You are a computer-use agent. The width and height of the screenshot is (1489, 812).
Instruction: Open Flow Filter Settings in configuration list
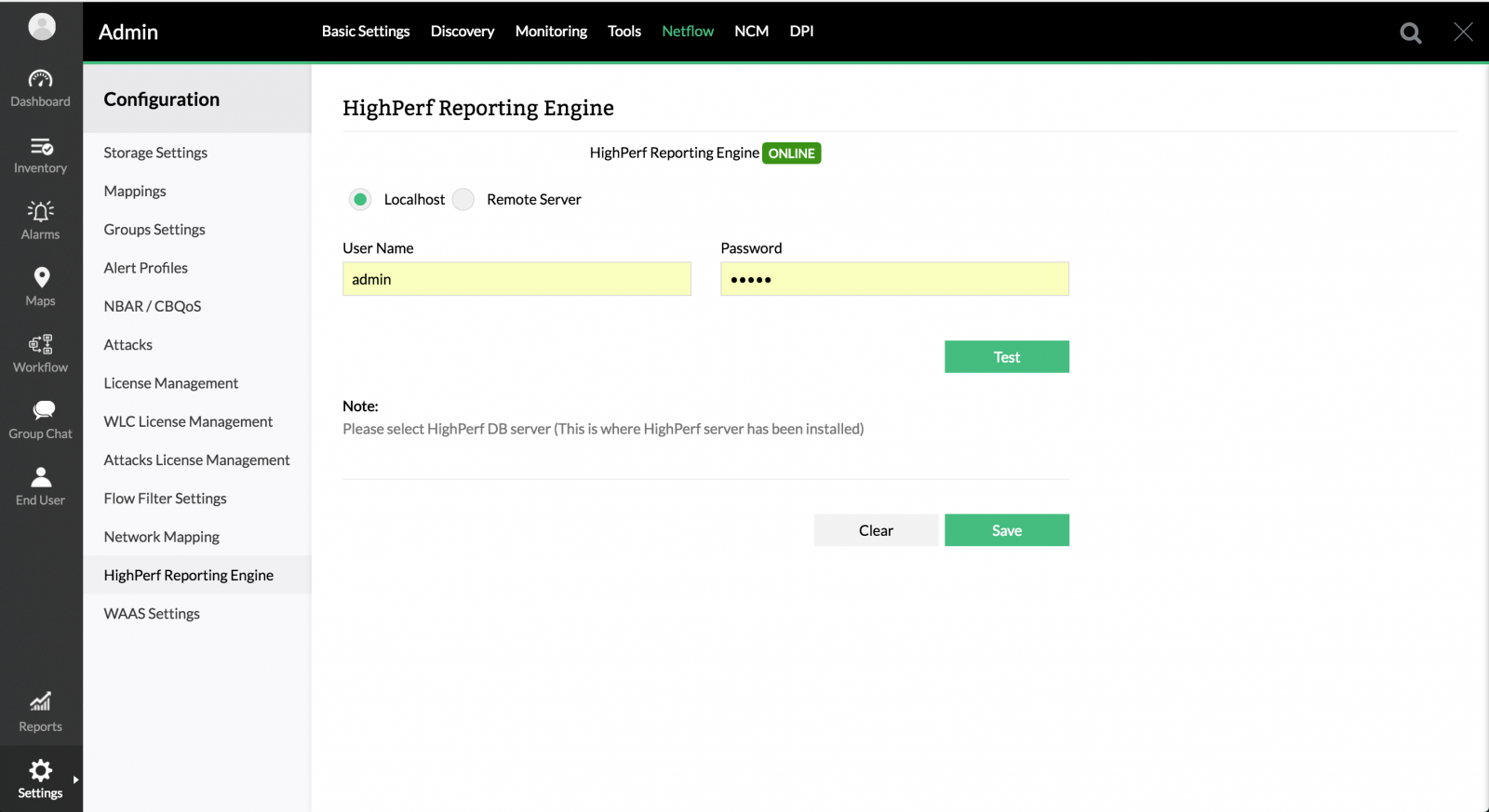click(166, 499)
